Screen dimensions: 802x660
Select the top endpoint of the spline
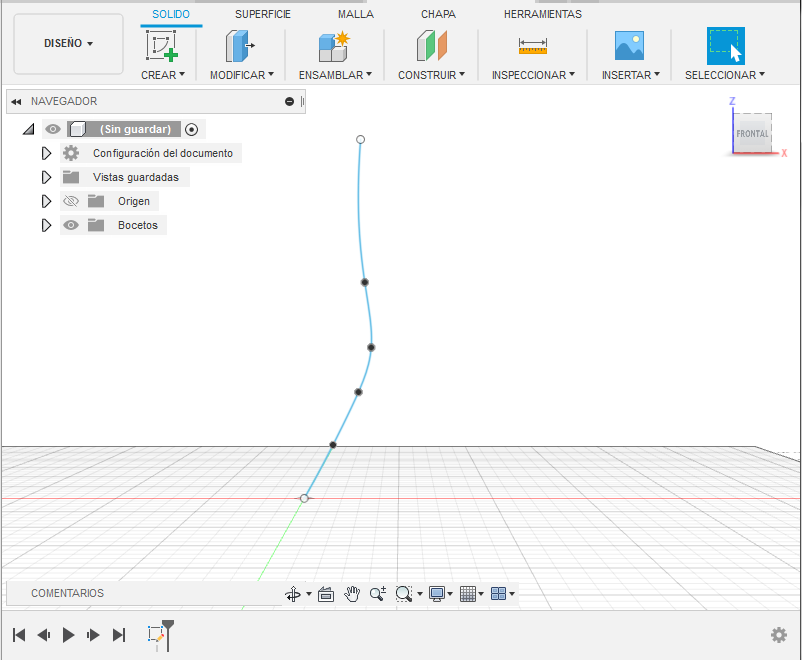click(361, 140)
